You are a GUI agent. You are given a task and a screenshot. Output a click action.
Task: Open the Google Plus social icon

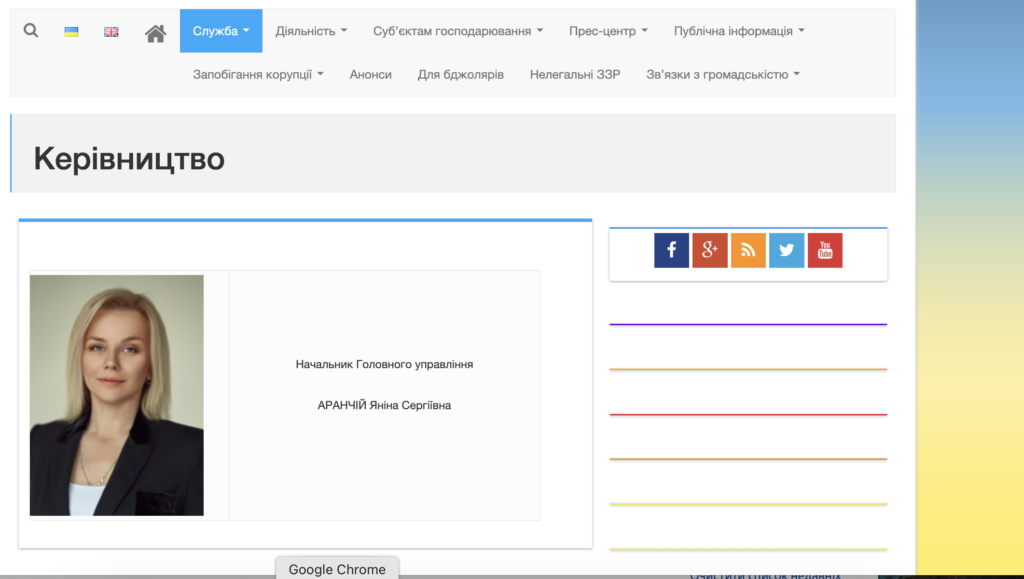[x=710, y=250]
